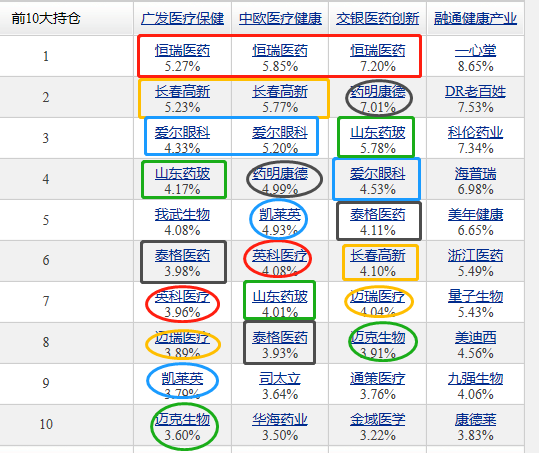Viewport: 539px width, 453px height.
Task: Click 英科医疗 with 4.08% holding
Action: (280, 255)
